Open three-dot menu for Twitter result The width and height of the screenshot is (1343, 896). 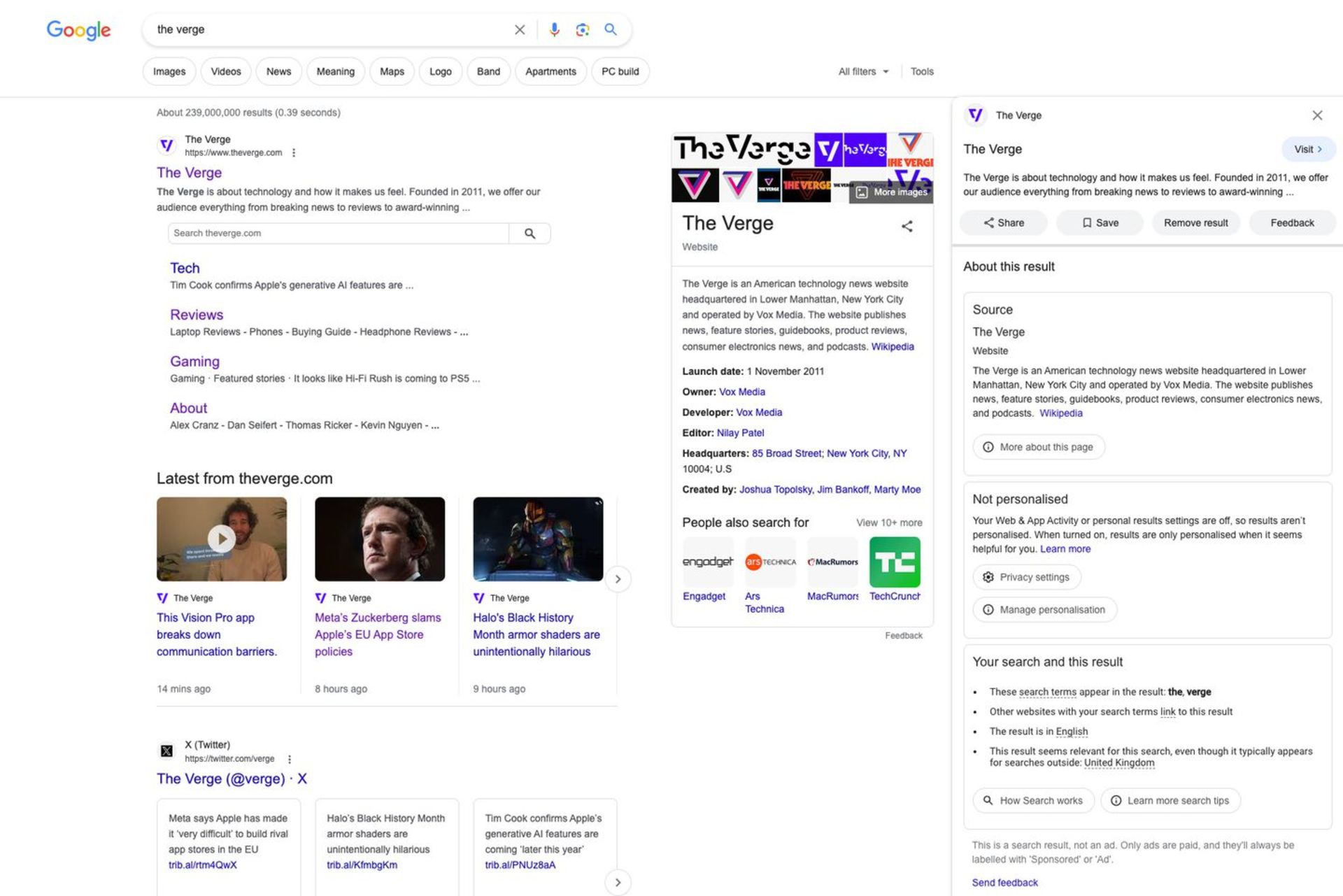(x=290, y=759)
